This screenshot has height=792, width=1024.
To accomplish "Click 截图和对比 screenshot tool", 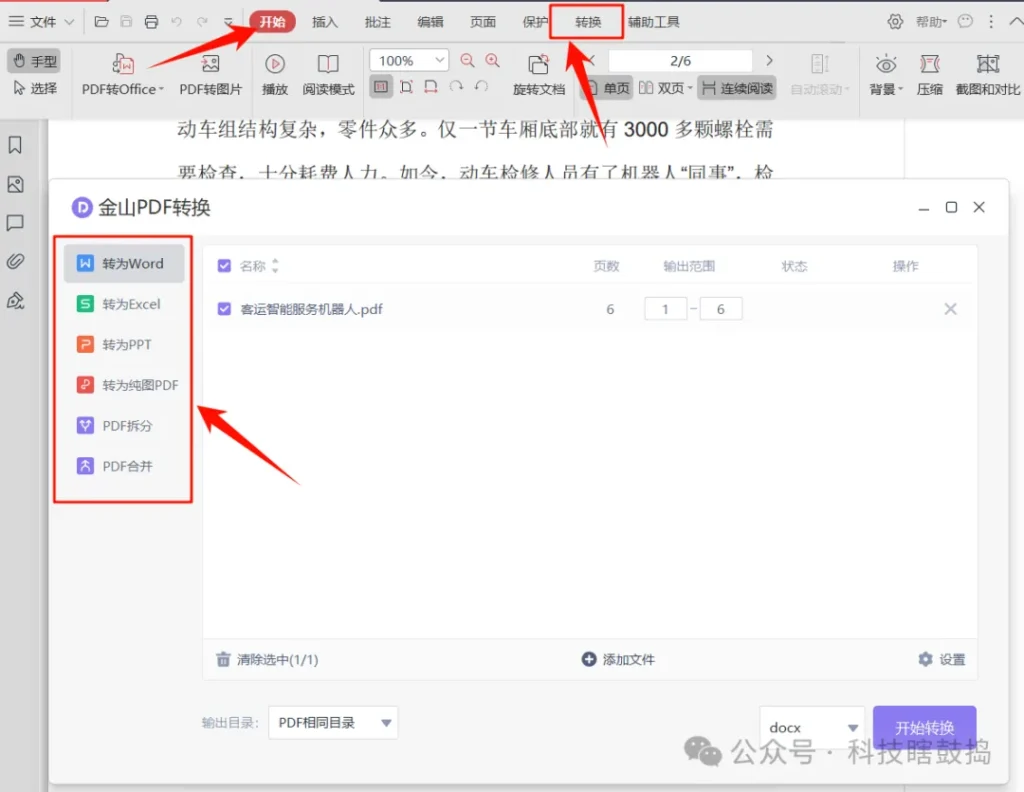I will [987, 74].
